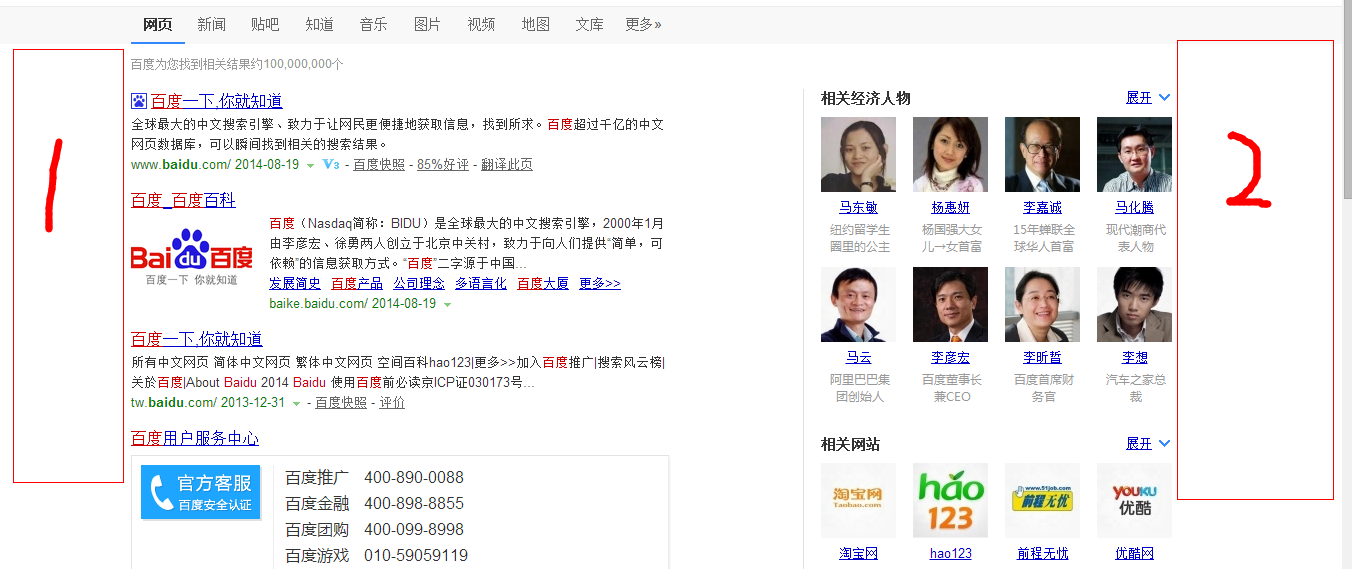Open 百度快照 for www.baidu.com result

pyautogui.click(x=379, y=165)
